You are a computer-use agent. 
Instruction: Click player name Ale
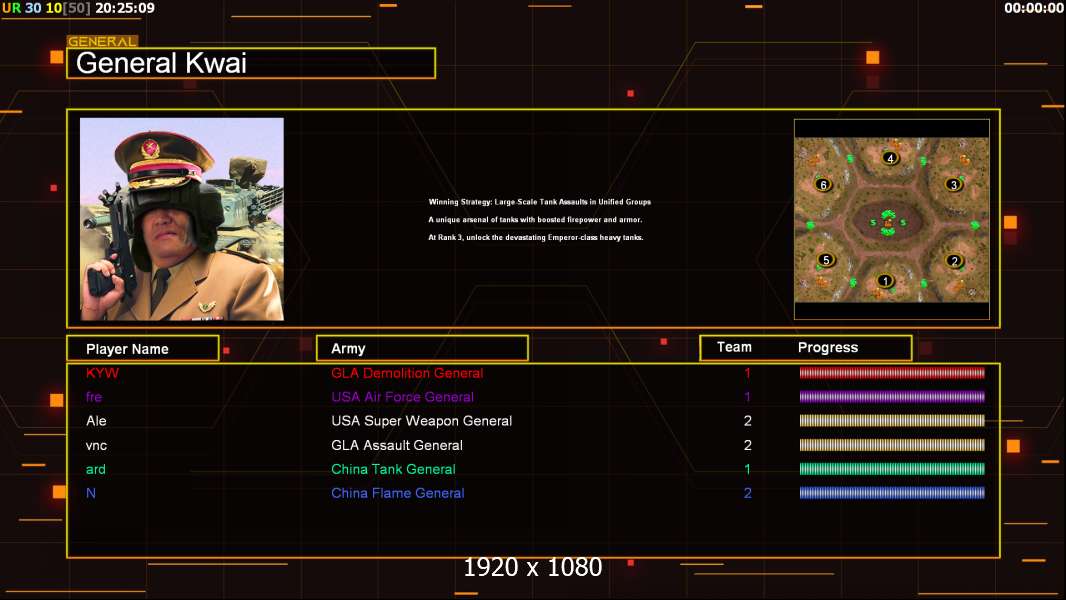[x=97, y=421]
